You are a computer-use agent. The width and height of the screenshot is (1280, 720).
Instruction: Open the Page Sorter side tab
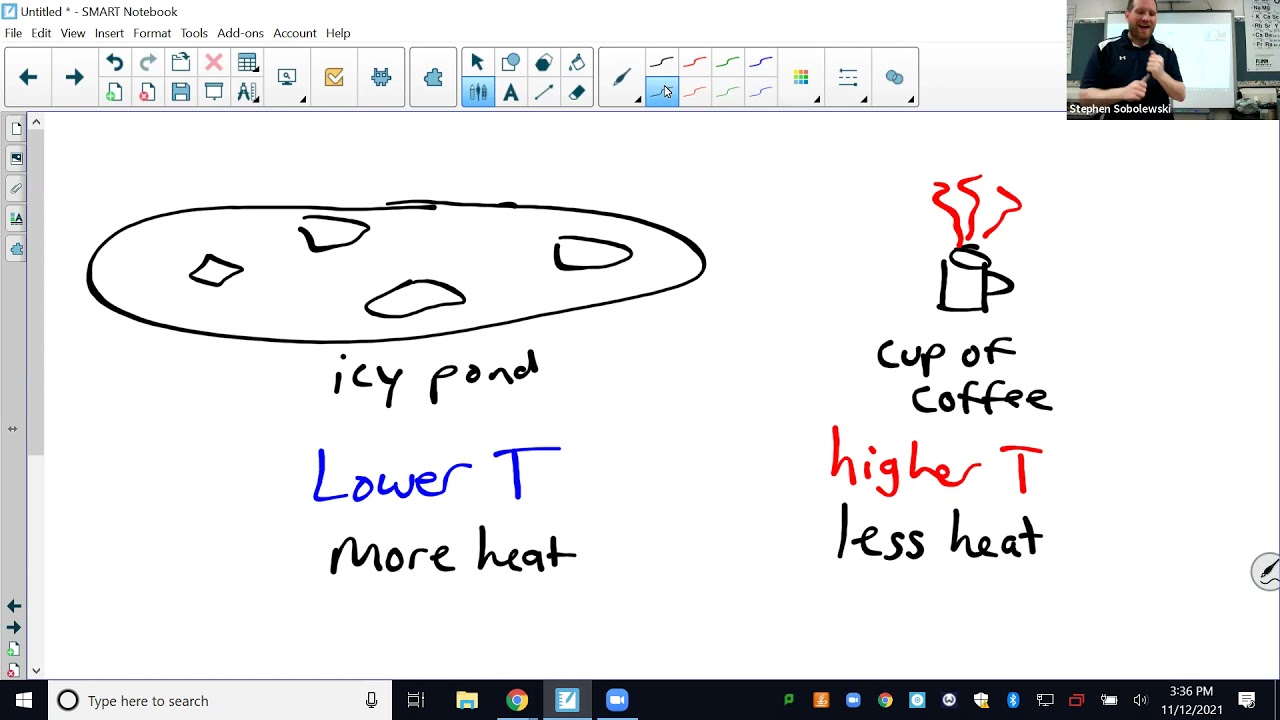click(x=16, y=128)
